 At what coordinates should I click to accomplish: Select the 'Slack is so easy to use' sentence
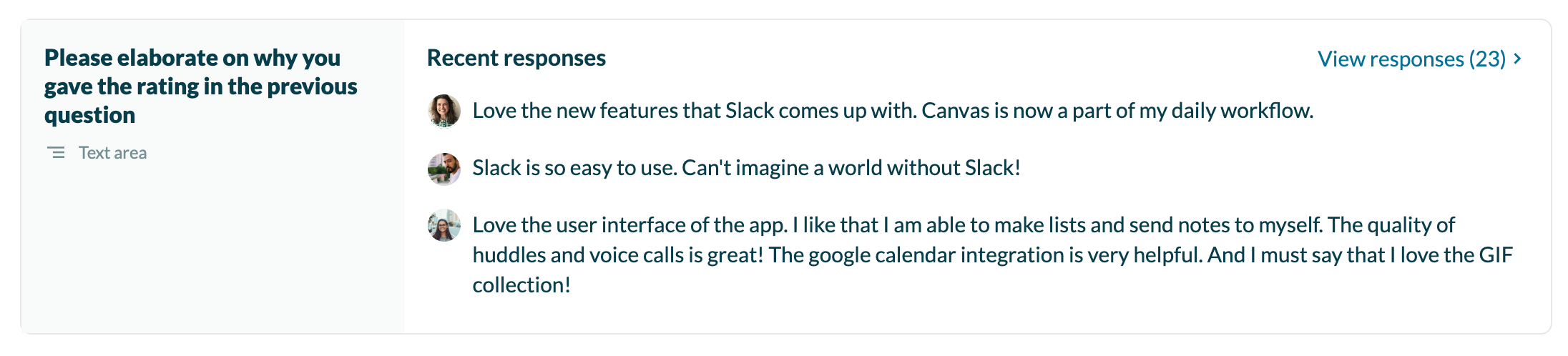tap(574, 168)
